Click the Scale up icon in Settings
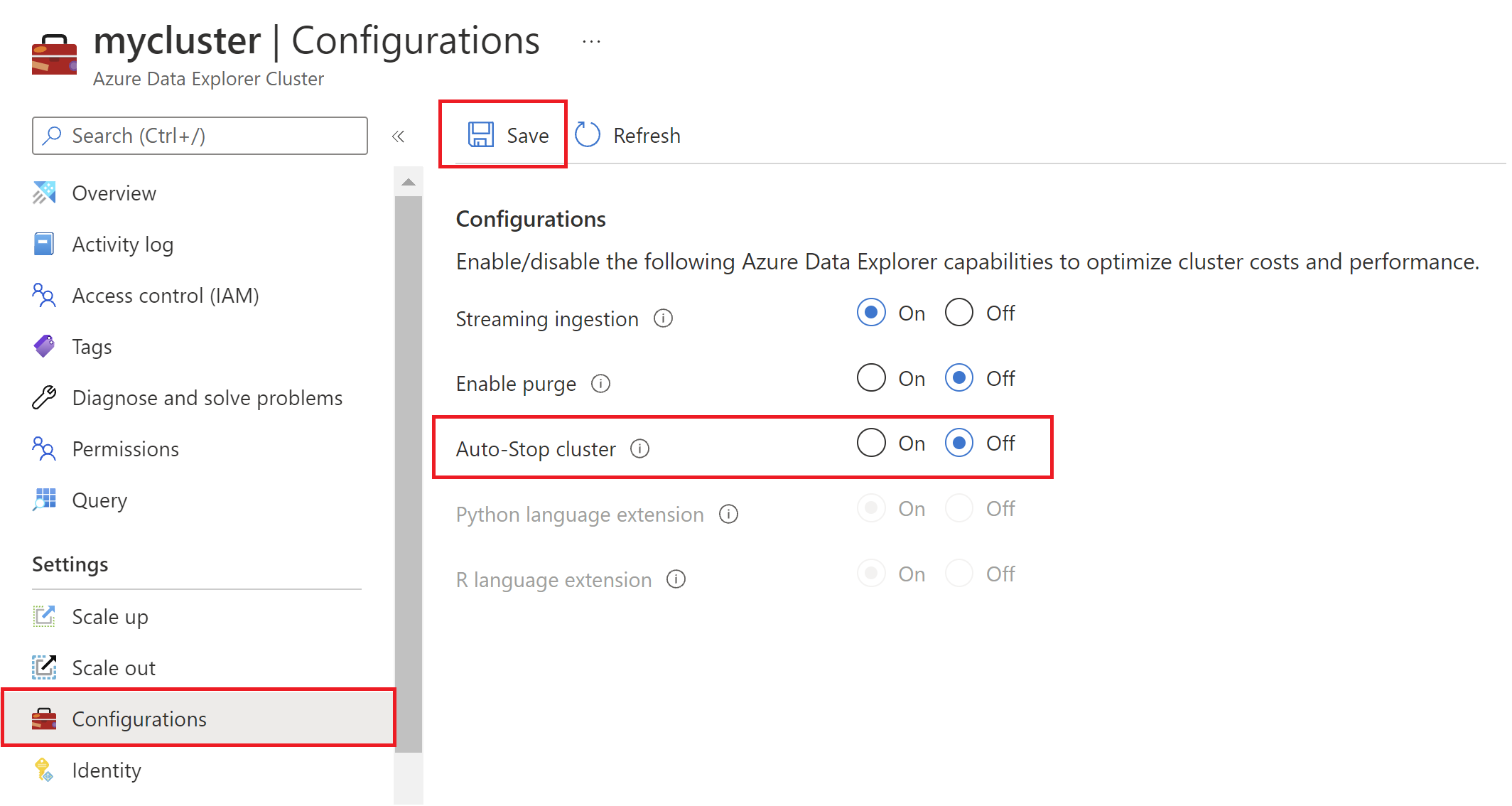Viewport: 1512px width, 806px height. click(44, 614)
